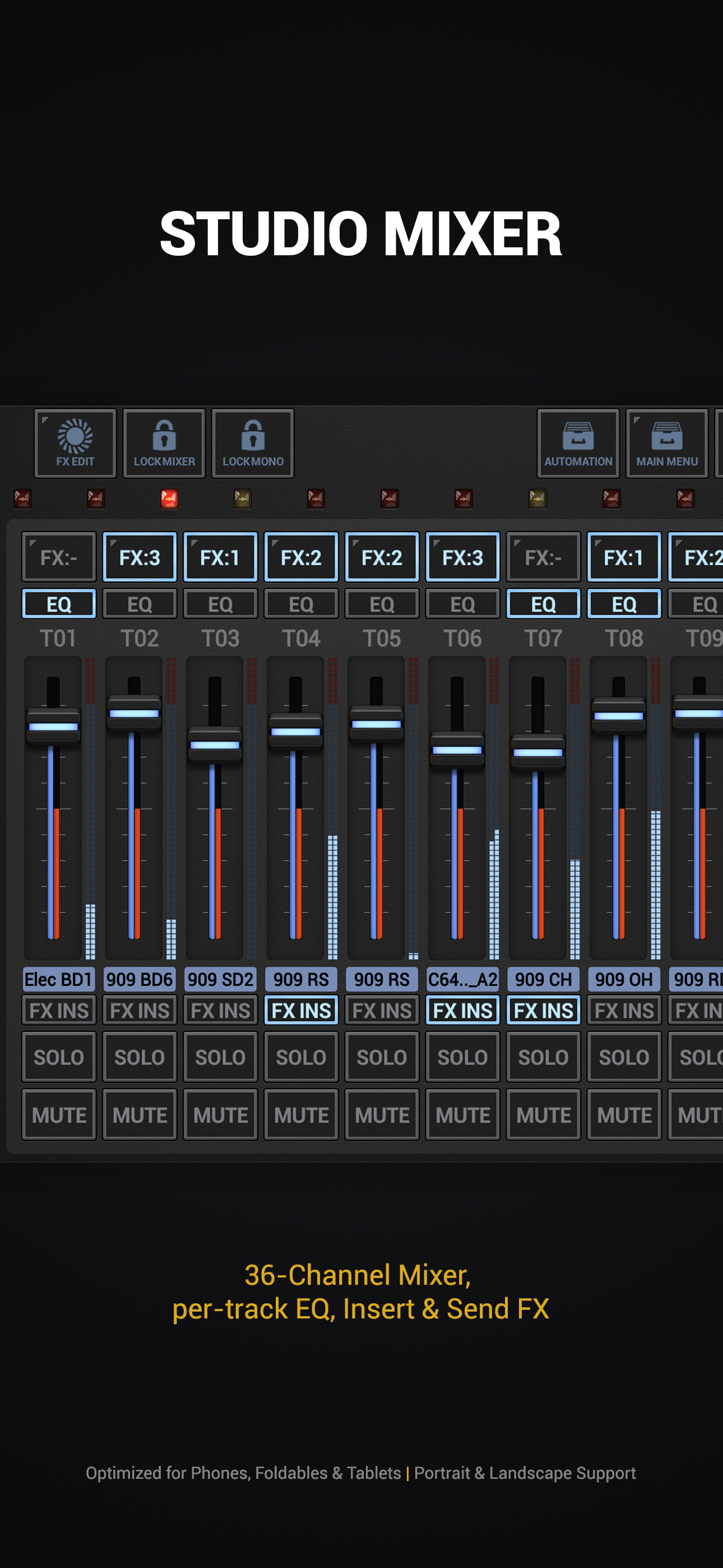Click the volume fader handle on T06
This screenshot has width=723, height=1568.
tap(457, 750)
